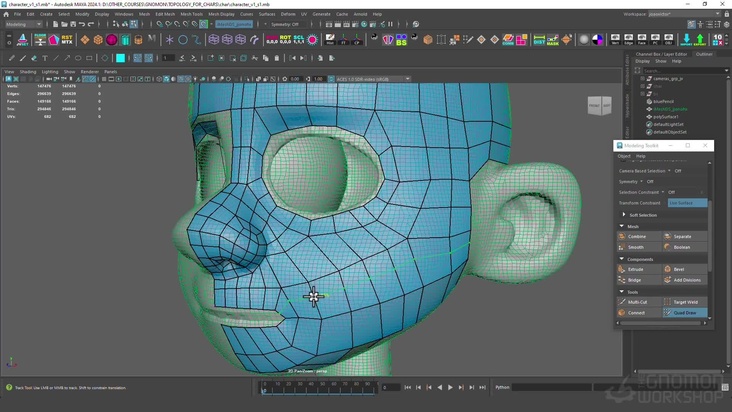Click the viewport view cube
Viewport: 732px width, 412px height.
(599, 105)
